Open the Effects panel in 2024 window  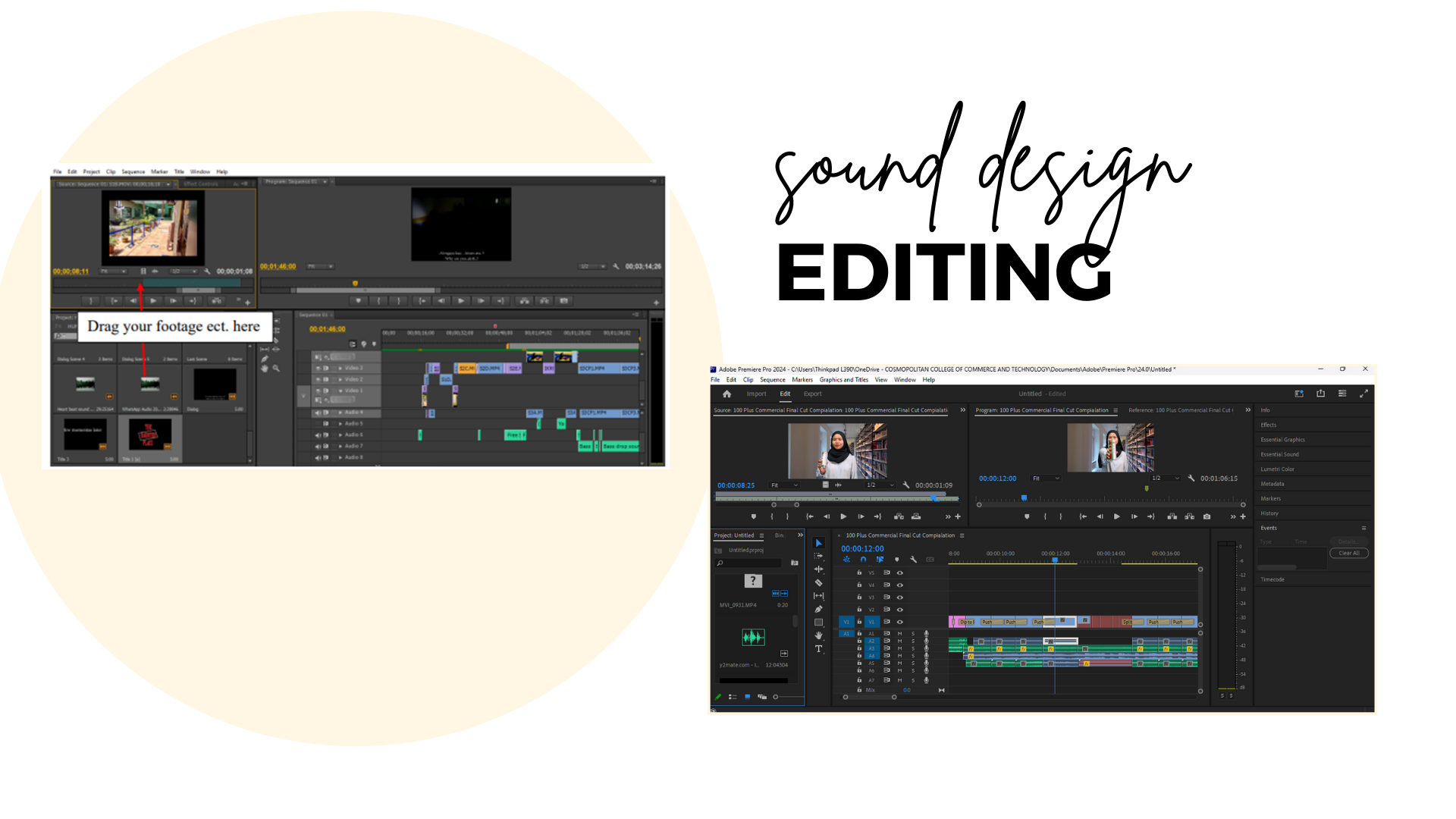(x=1268, y=425)
